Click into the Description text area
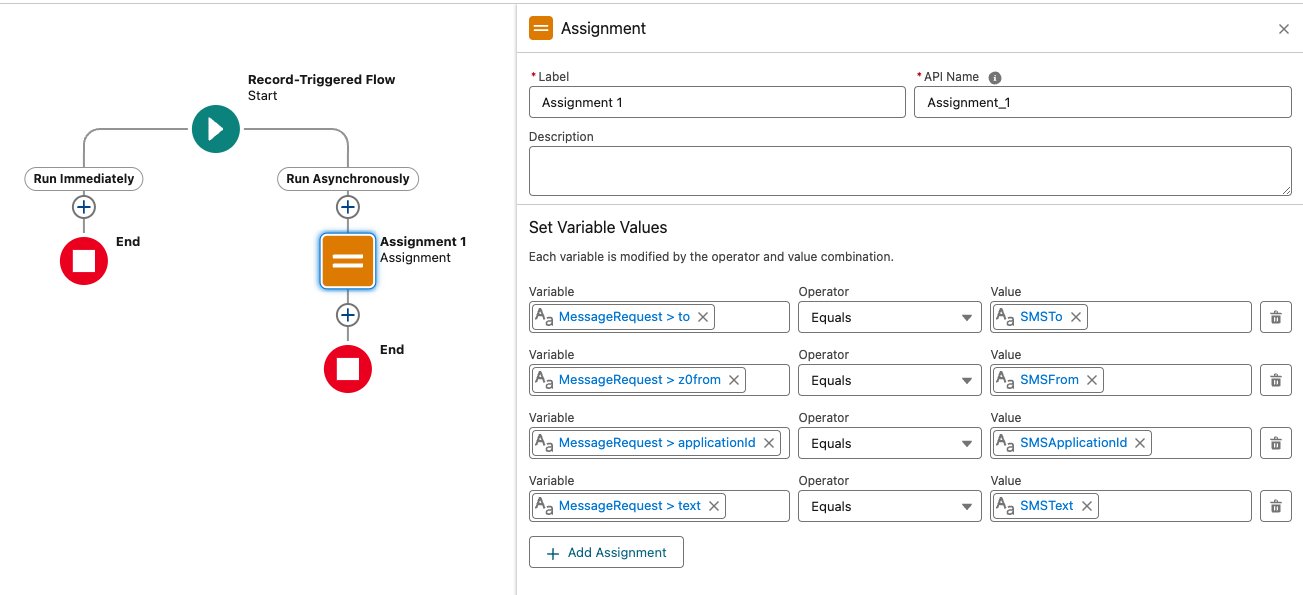Viewport: 1303px width, 595px height. tap(910, 171)
